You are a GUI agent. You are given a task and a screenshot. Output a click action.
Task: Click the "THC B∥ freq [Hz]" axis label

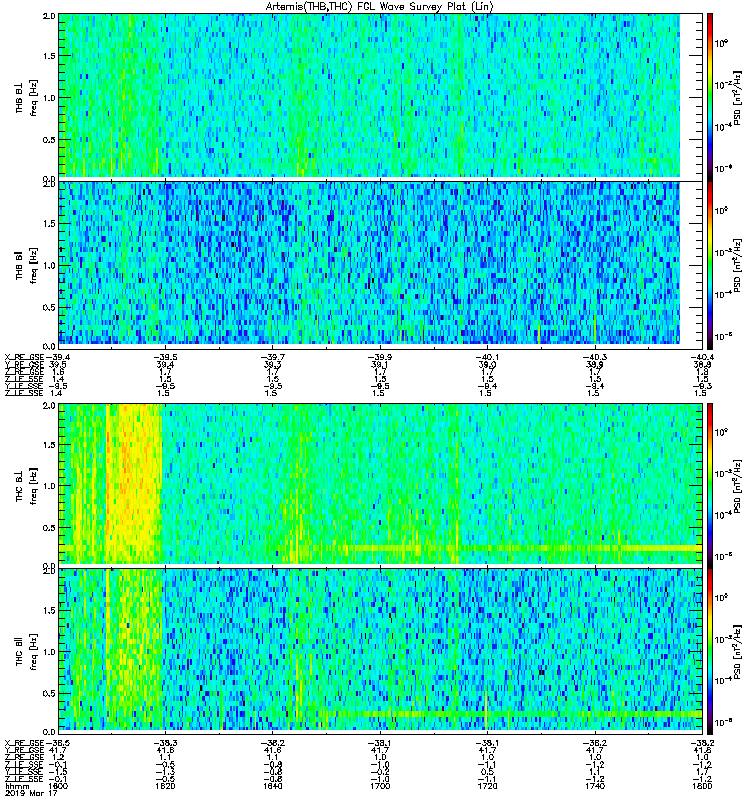click(27, 652)
